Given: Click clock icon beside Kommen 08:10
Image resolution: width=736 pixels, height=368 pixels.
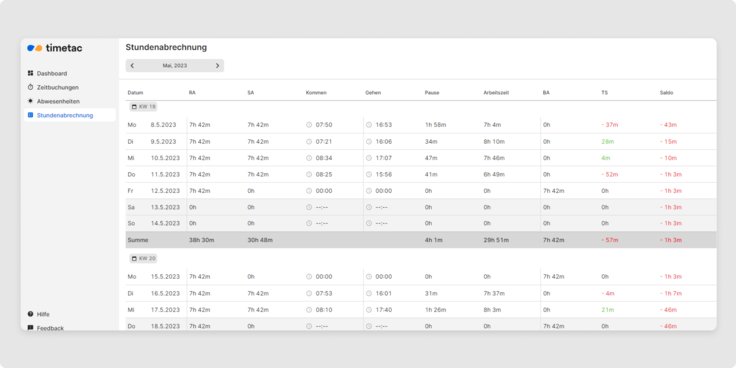Looking at the screenshot, I should coord(309,310).
